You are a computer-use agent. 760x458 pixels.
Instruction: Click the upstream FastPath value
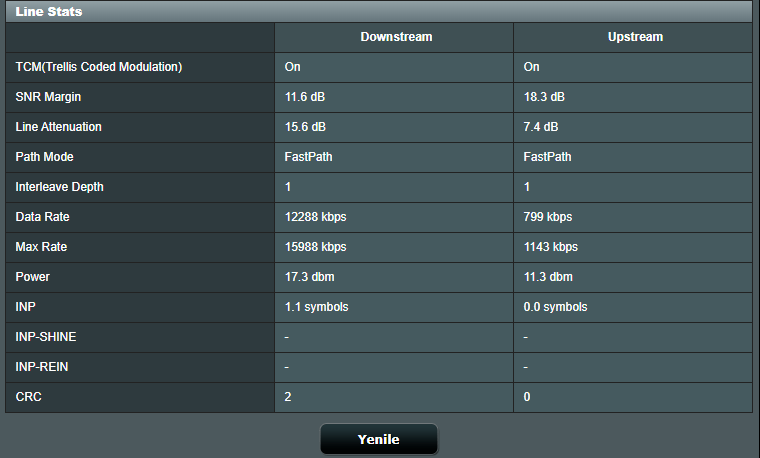(x=547, y=157)
